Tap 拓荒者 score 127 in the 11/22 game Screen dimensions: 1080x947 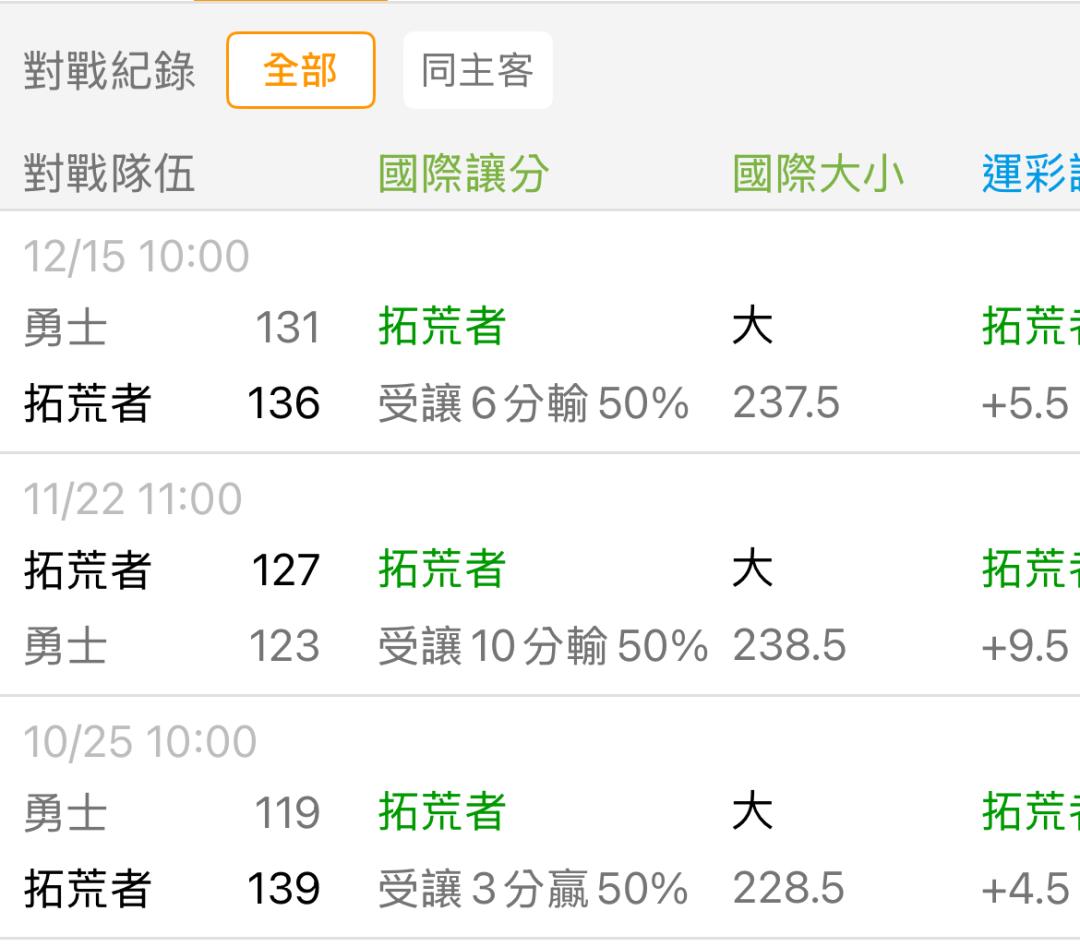pos(286,571)
